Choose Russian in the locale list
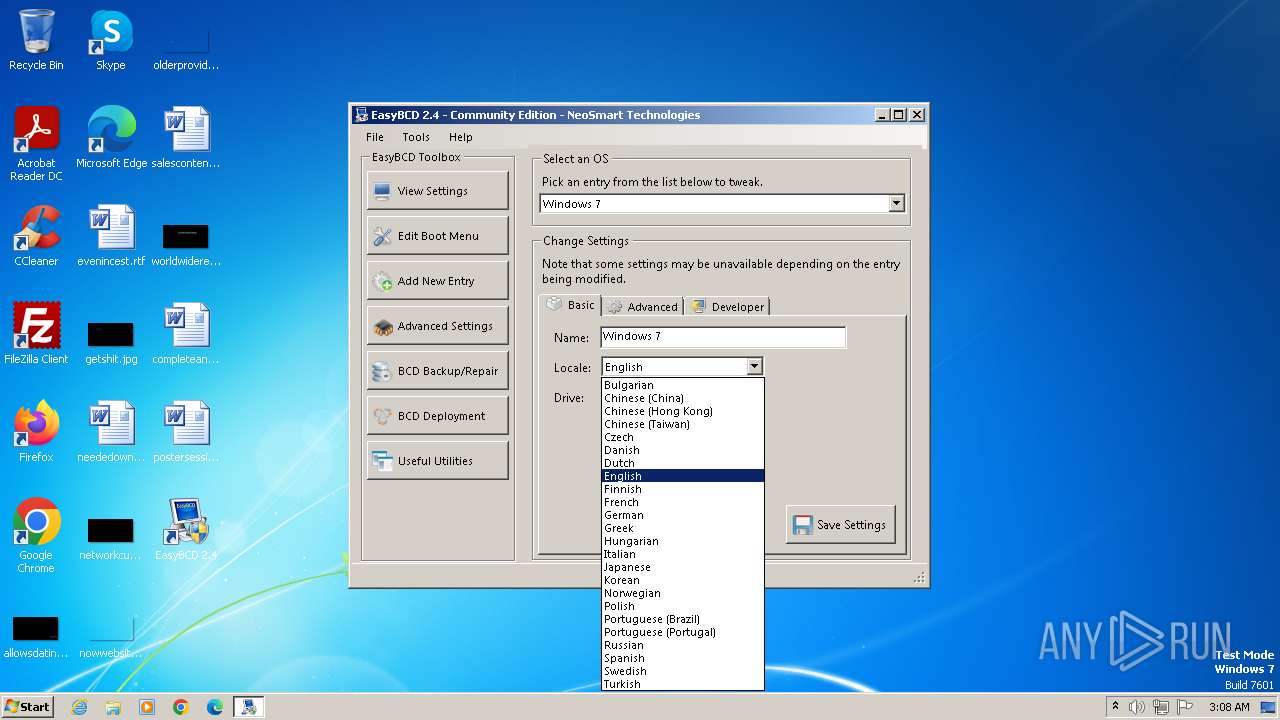The image size is (1280, 720). 683,645
